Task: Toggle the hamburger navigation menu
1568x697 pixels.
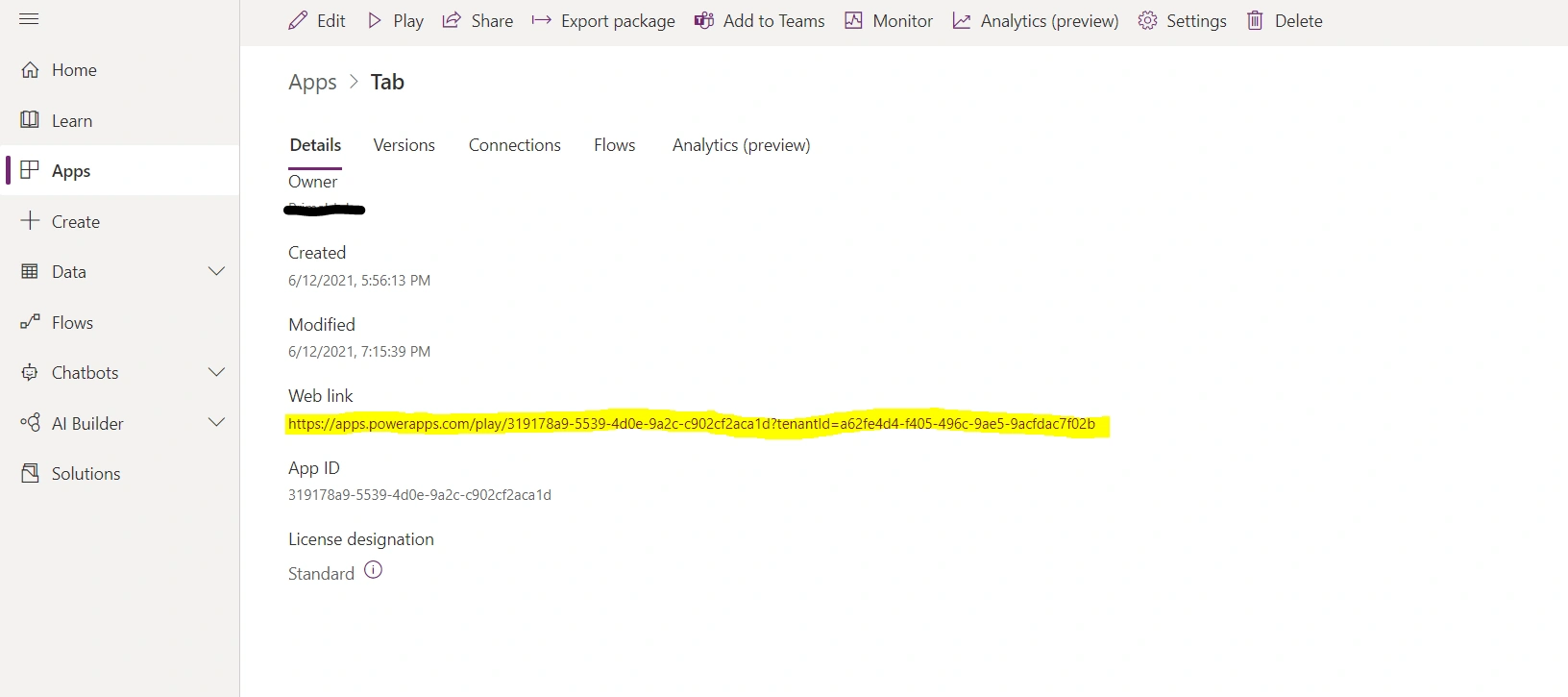Action: [29, 19]
